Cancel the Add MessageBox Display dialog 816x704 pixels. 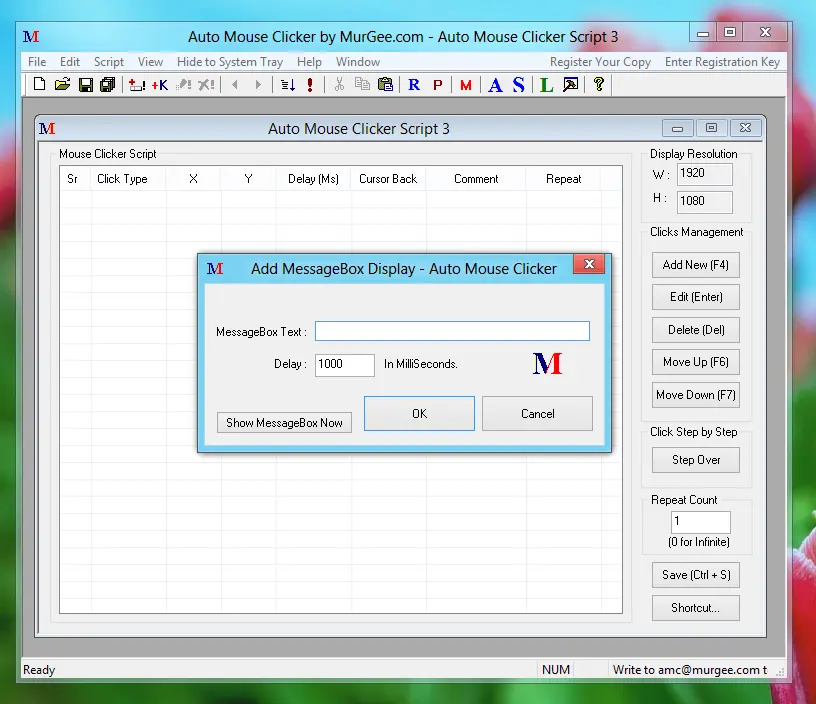537,414
